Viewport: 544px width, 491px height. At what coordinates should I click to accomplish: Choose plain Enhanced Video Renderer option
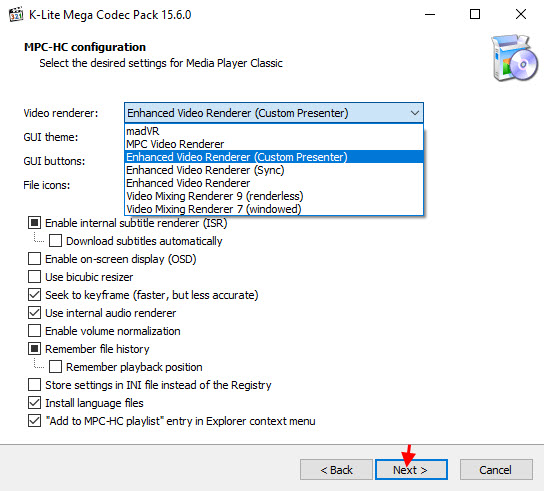pyautogui.click(x=274, y=183)
